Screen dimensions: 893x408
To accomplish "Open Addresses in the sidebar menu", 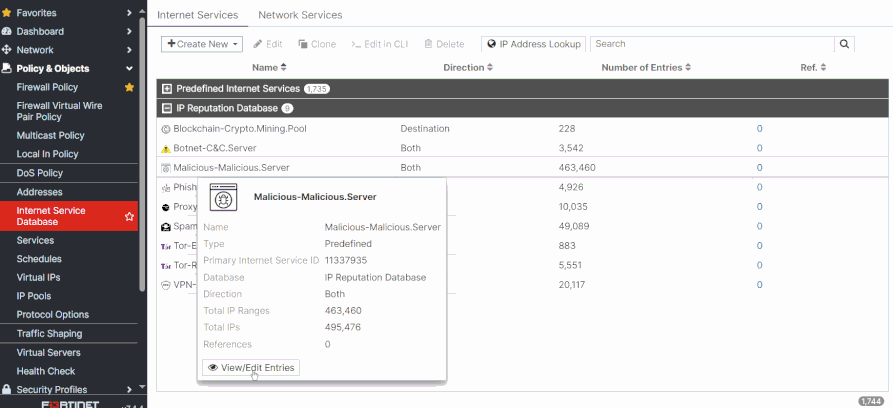I will [39, 192].
